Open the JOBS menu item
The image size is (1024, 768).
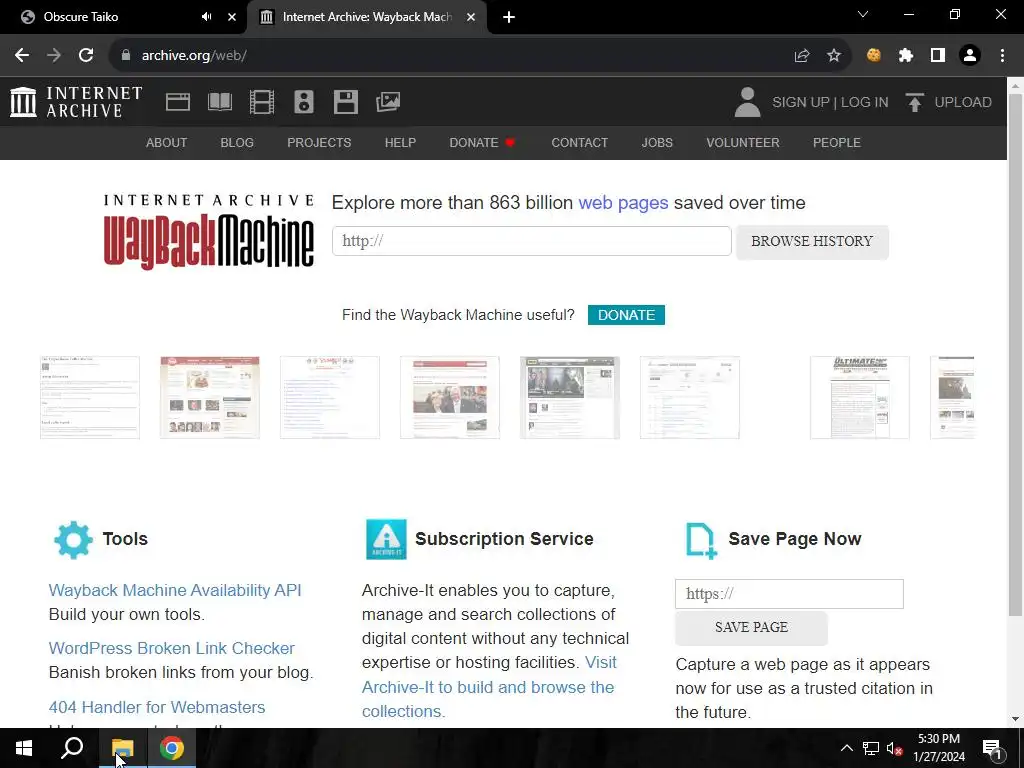click(x=657, y=142)
